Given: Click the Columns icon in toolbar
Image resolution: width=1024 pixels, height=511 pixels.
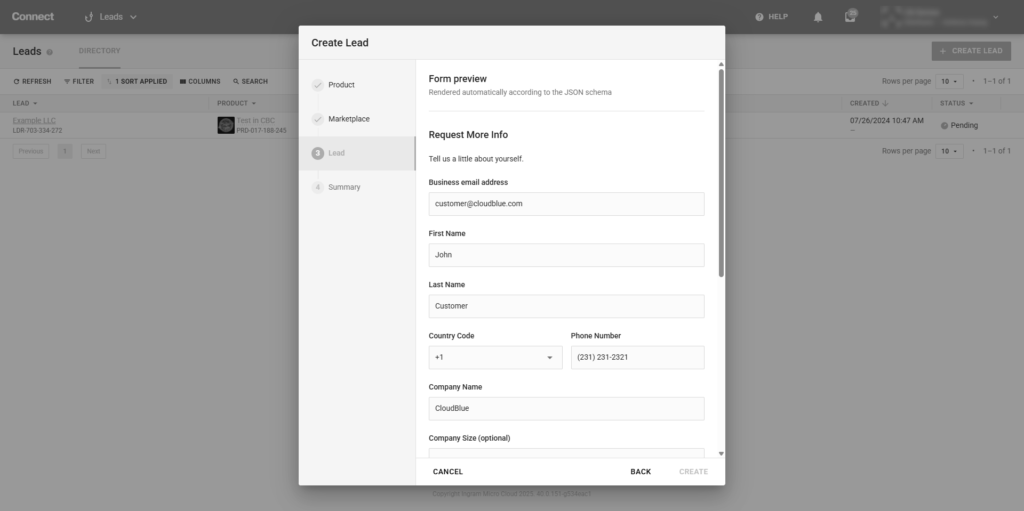Looking at the screenshot, I should click(x=183, y=81).
